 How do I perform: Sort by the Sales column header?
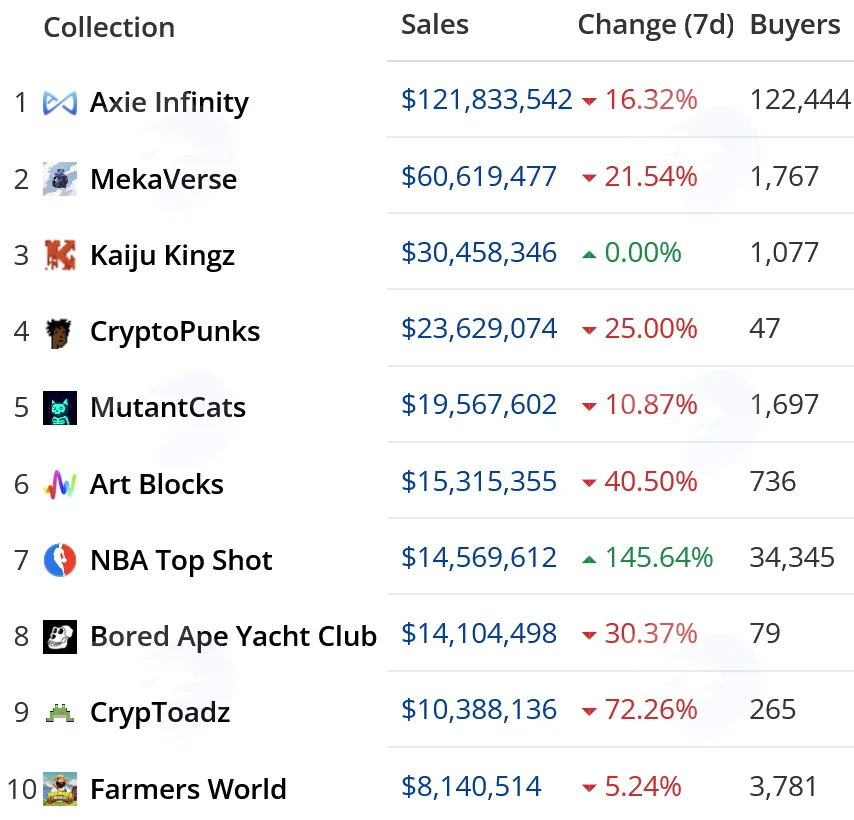[x=435, y=25]
